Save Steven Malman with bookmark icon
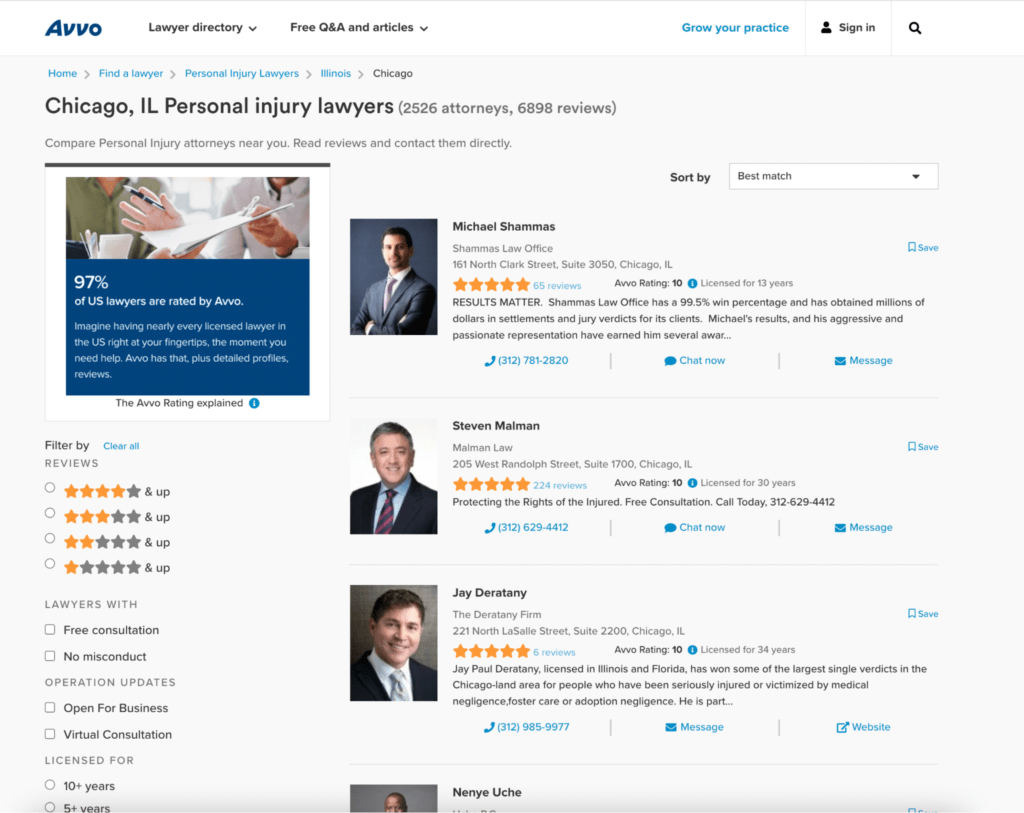 tap(912, 447)
